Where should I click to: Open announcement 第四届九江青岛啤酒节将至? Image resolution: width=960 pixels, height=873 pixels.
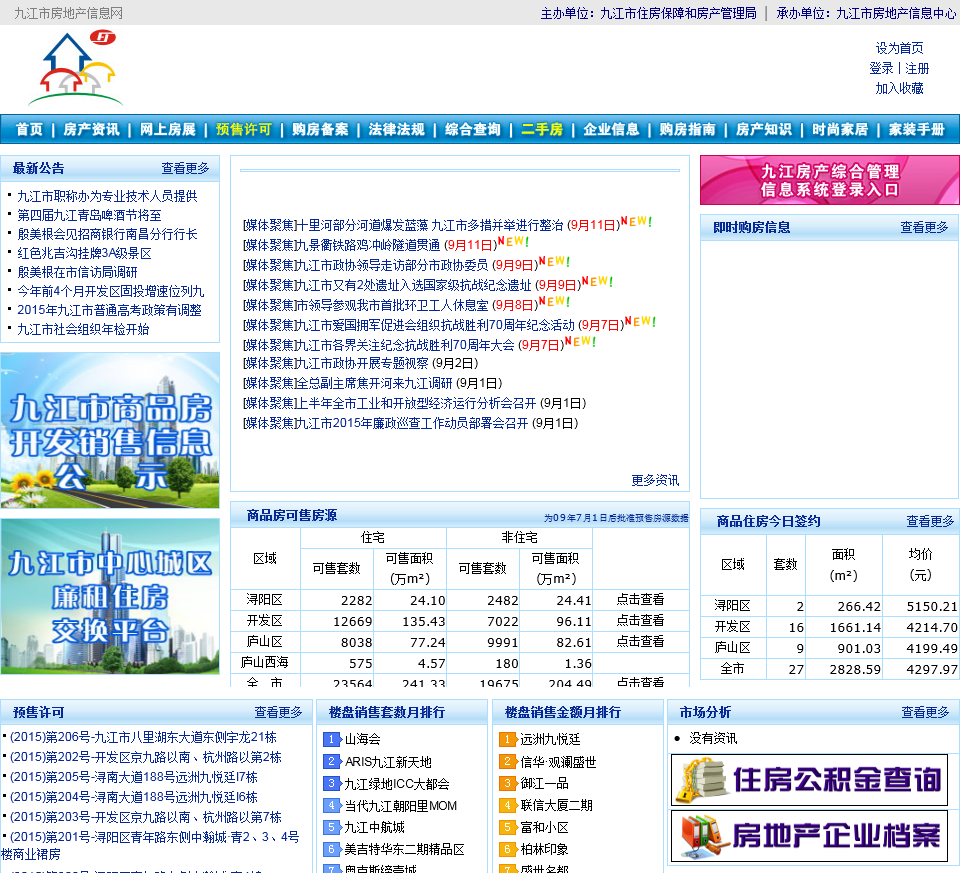[89, 215]
